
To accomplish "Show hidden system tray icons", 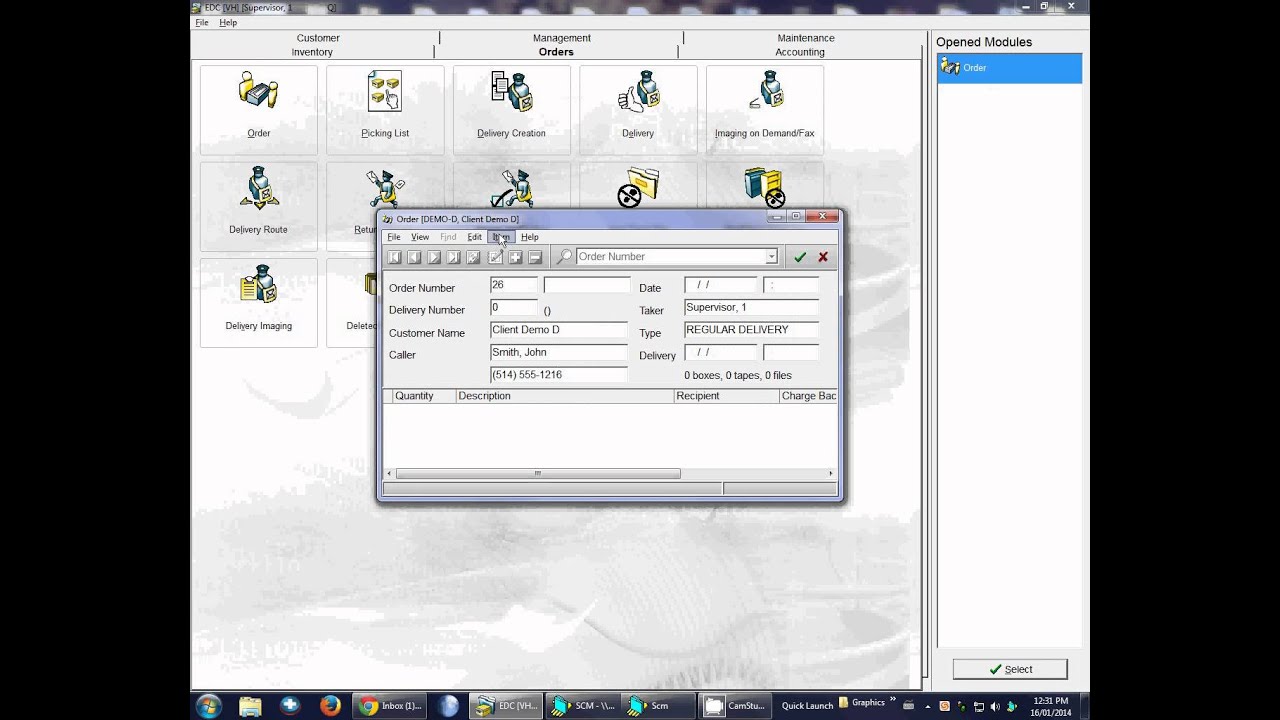I will [x=927, y=706].
